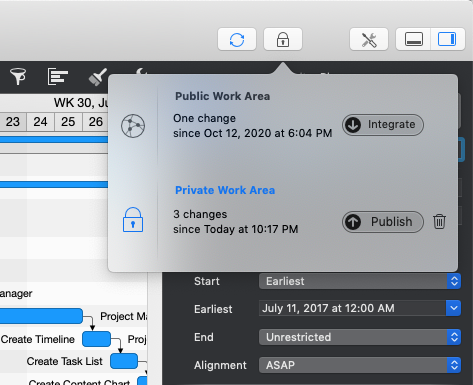Screen dimensions: 473x385
Task: Click the Private Work Area padlock icon
Action: click(x=133, y=220)
